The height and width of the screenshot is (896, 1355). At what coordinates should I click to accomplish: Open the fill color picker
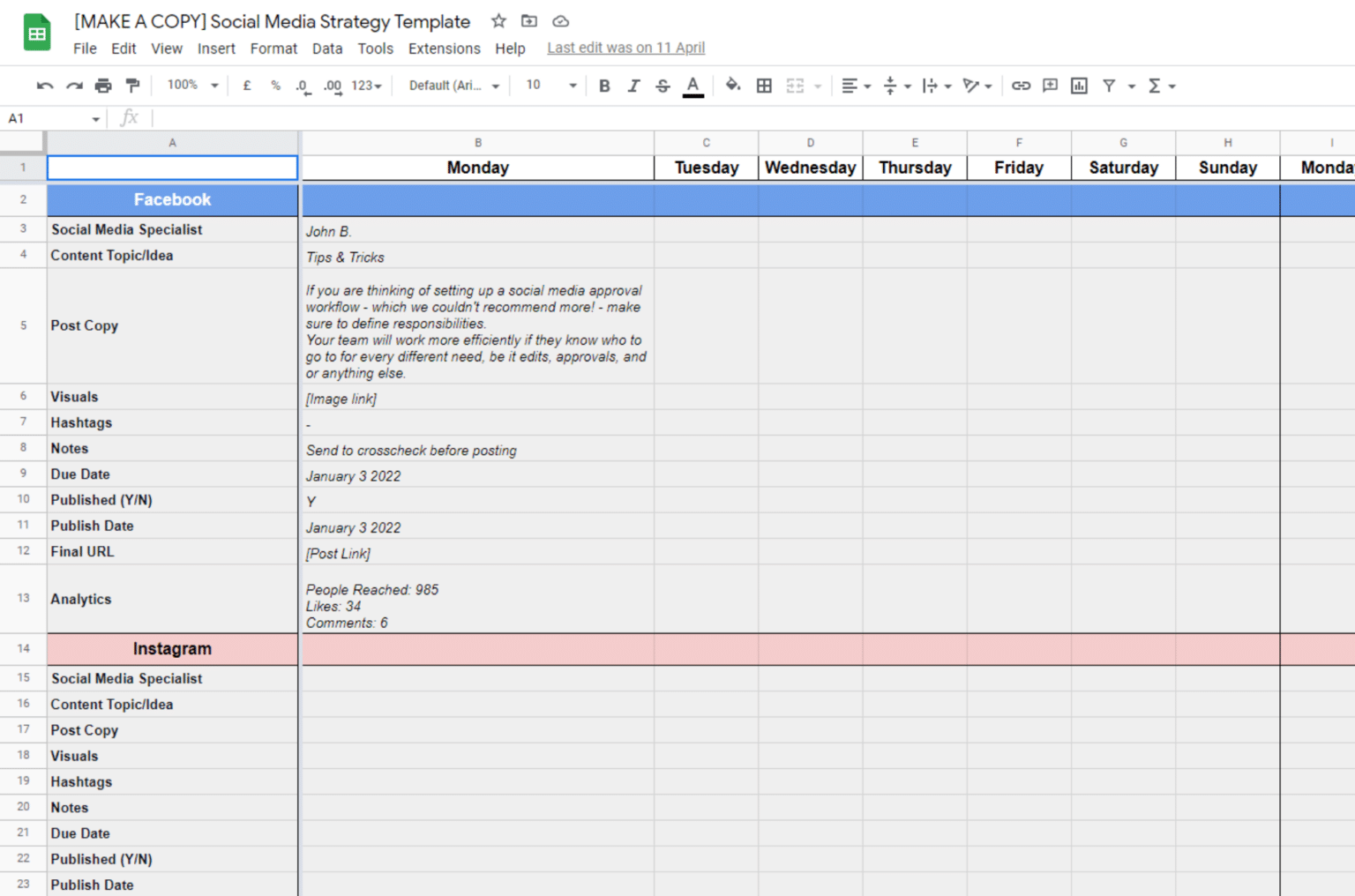point(732,86)
